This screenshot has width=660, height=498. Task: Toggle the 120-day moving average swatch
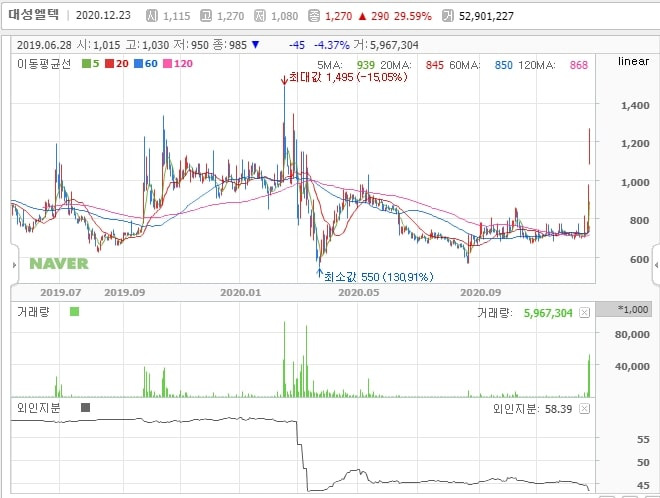[x=168, y=64]
